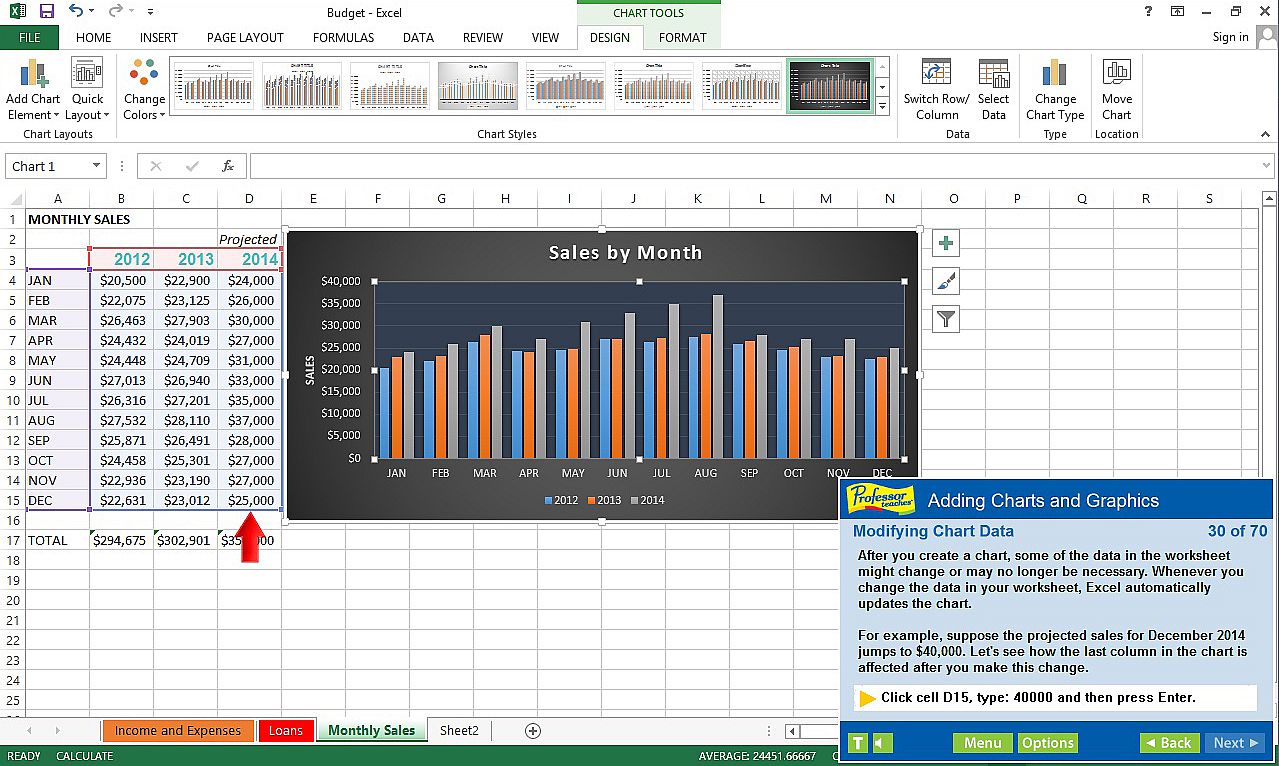The image size is (1279, 766).
Task: Select the dark chart style thumbnail
Action: (x=829, y=85)
